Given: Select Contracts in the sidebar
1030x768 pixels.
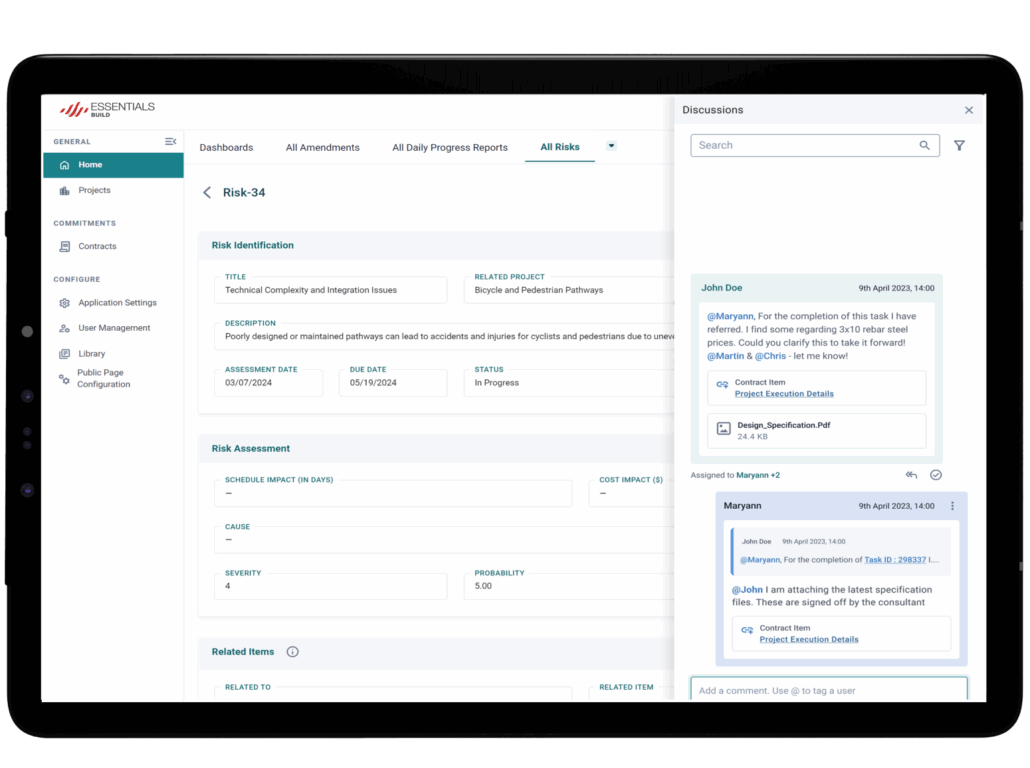Looking at the screenshot, I should coord(97,246).
